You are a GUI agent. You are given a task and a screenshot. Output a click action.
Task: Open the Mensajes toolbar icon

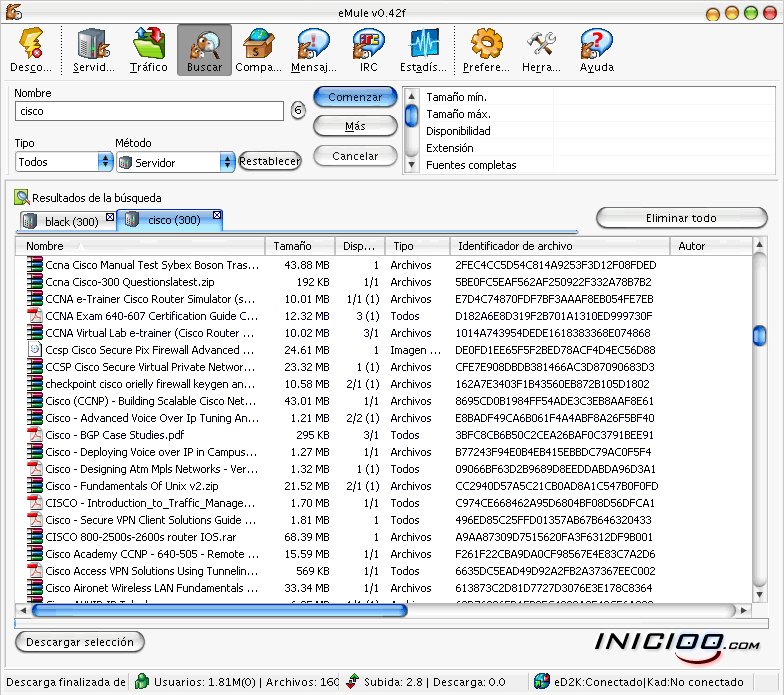click(x=314, y=44)
